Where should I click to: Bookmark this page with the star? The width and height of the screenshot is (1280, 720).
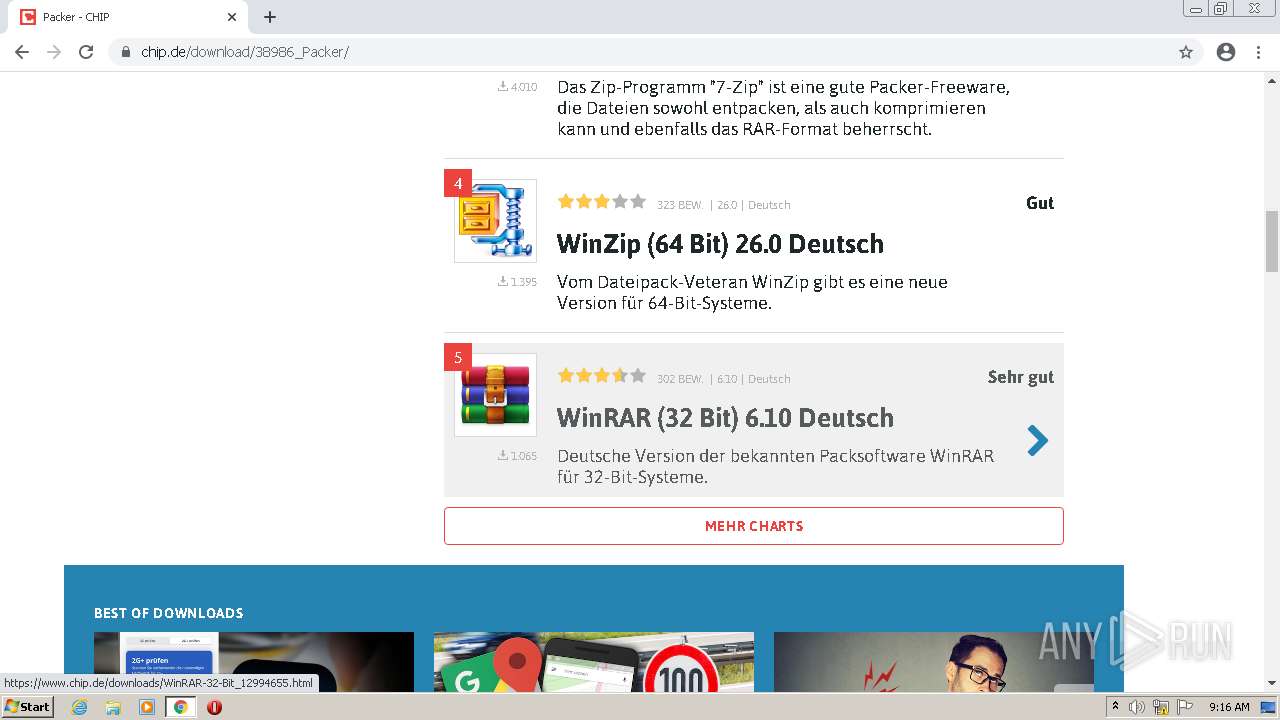[1186, 52]
